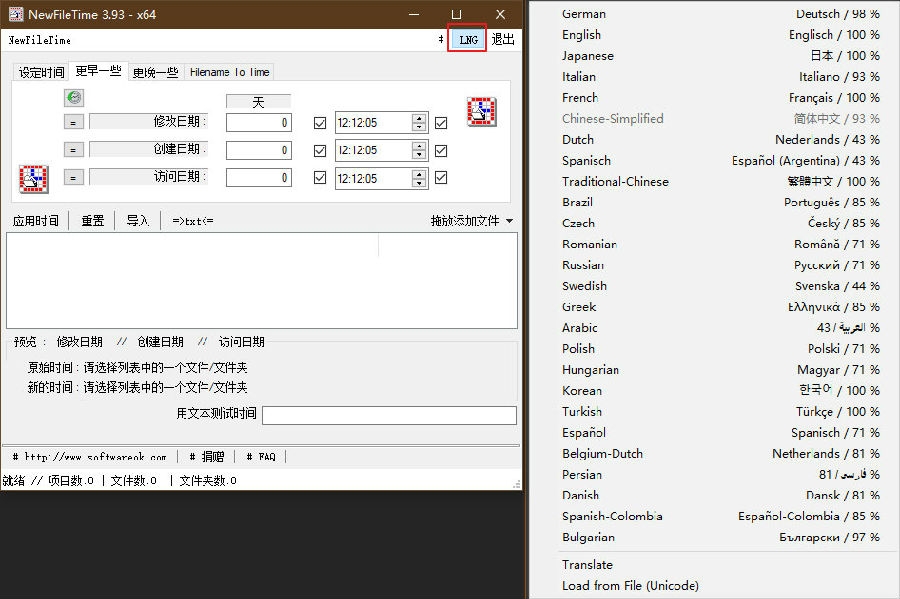This screenshot has width=900, height=599.
Task: Click the 应用时间 button
Action: pyautogui.click(x=36, y=221)
